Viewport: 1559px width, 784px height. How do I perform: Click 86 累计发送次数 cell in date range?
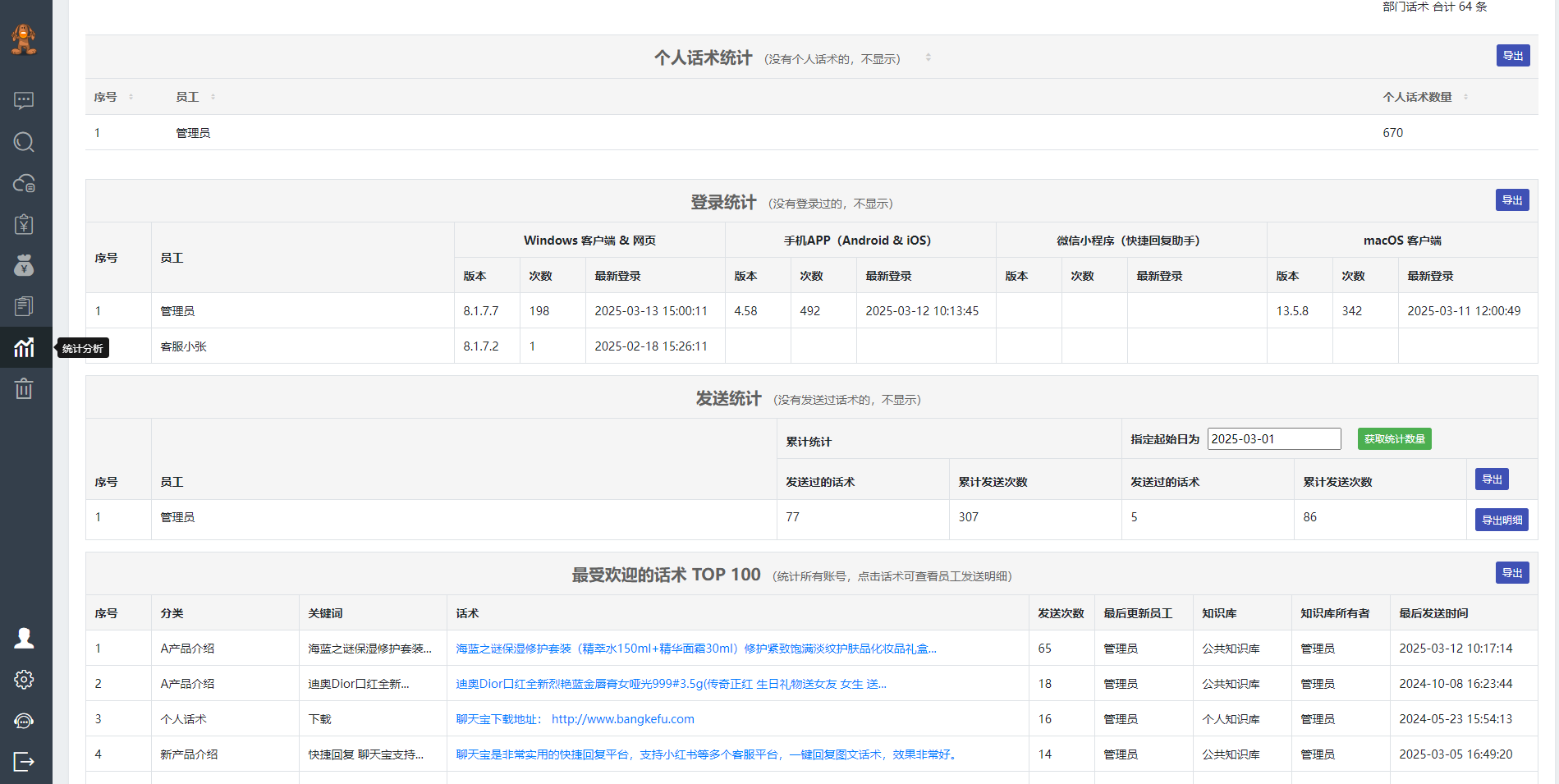1309,517
